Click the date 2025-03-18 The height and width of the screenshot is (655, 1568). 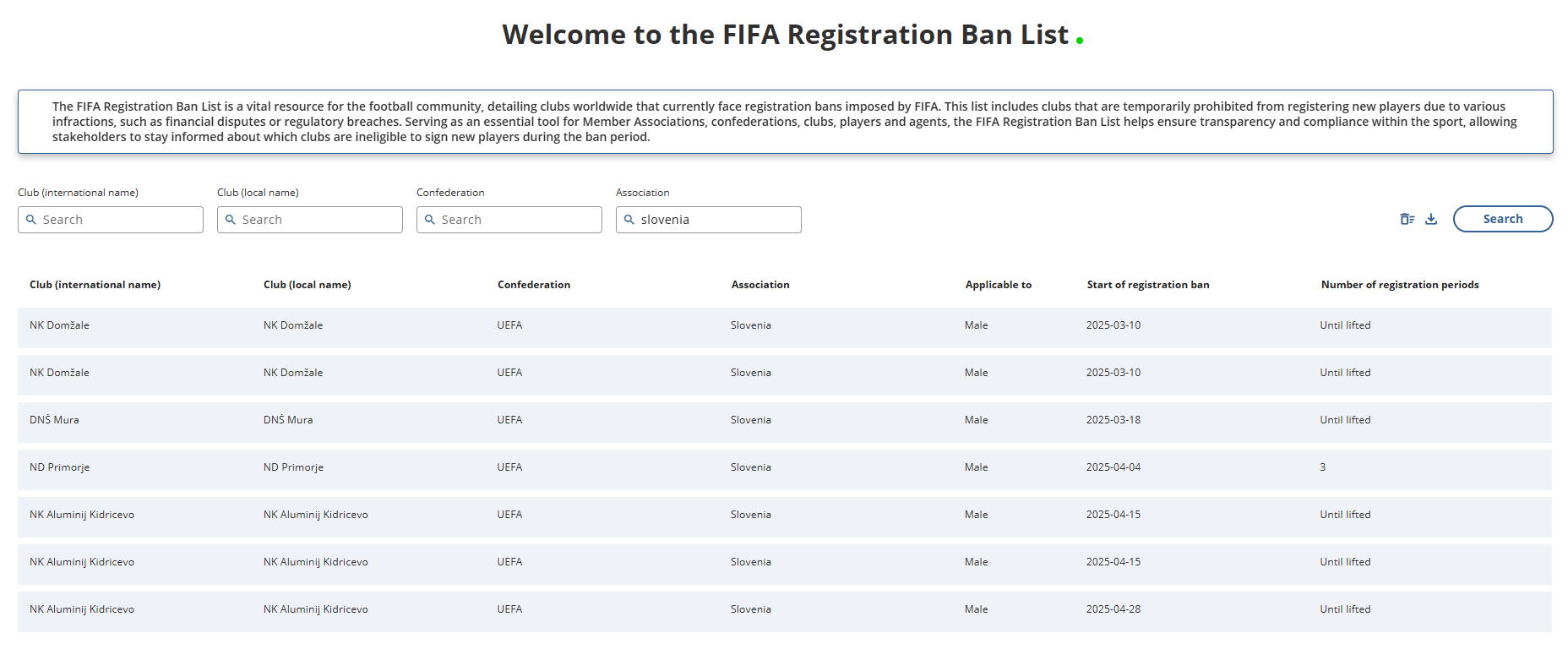(1113, 420)
